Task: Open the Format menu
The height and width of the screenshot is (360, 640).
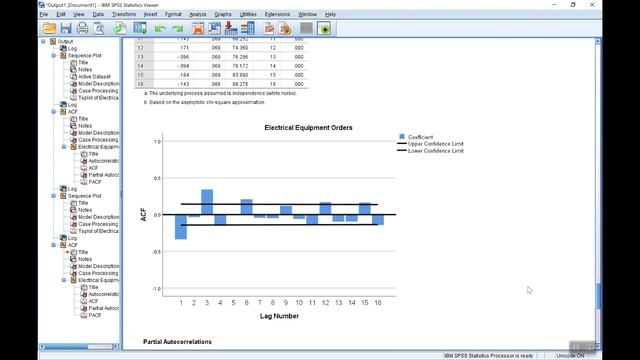Action: point(173,14)
